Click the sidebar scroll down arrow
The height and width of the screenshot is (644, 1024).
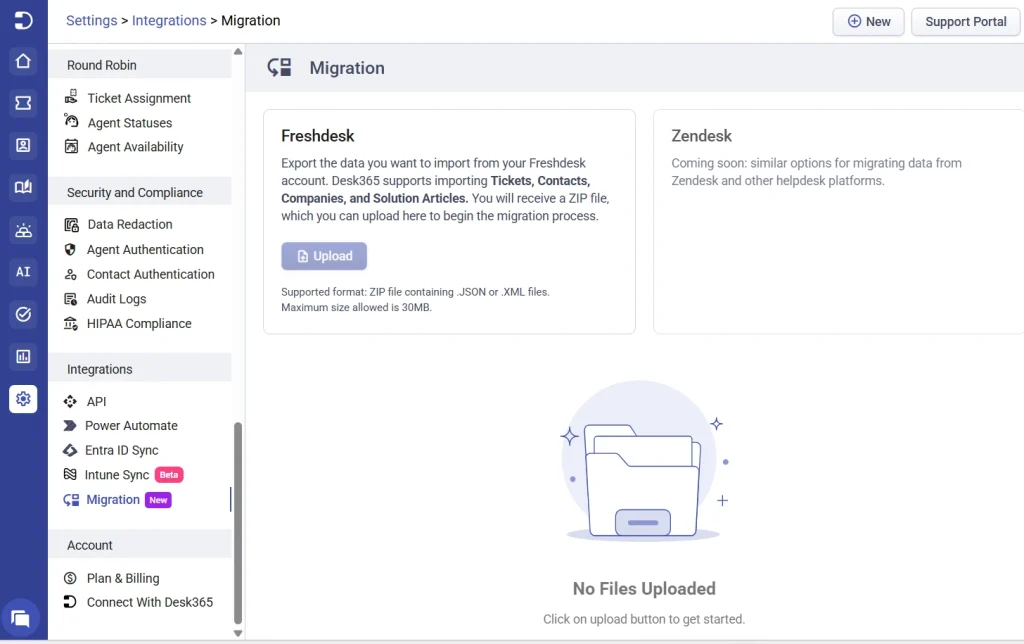click(x=238, y=633)
